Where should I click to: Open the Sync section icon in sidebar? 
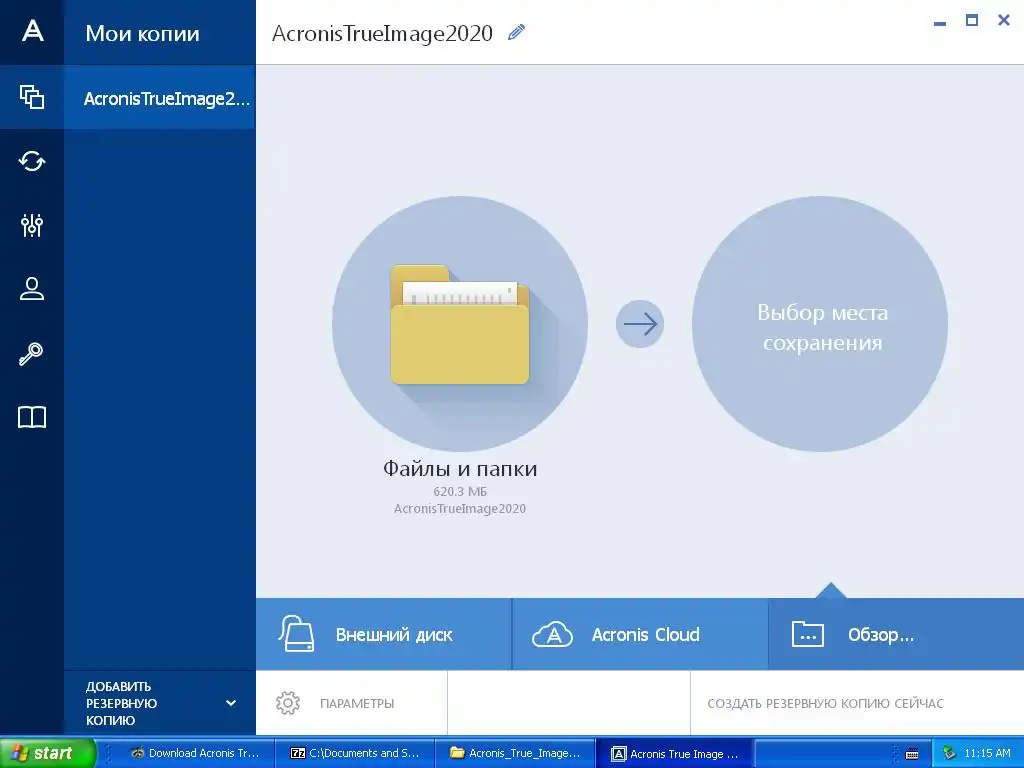[x=32, y=161]
